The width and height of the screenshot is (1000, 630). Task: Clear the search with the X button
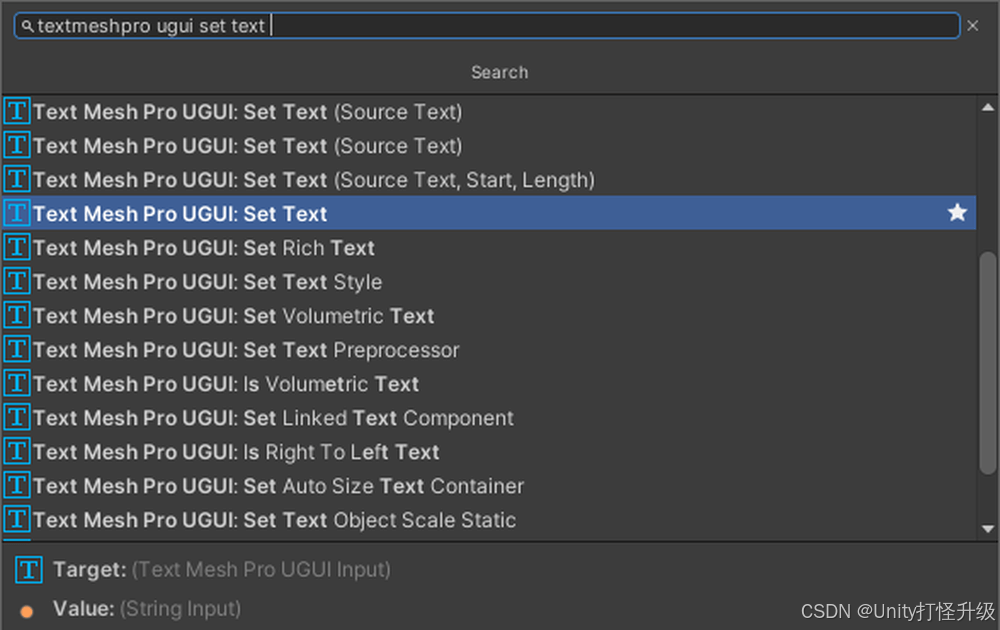click(x=973, y=26)
